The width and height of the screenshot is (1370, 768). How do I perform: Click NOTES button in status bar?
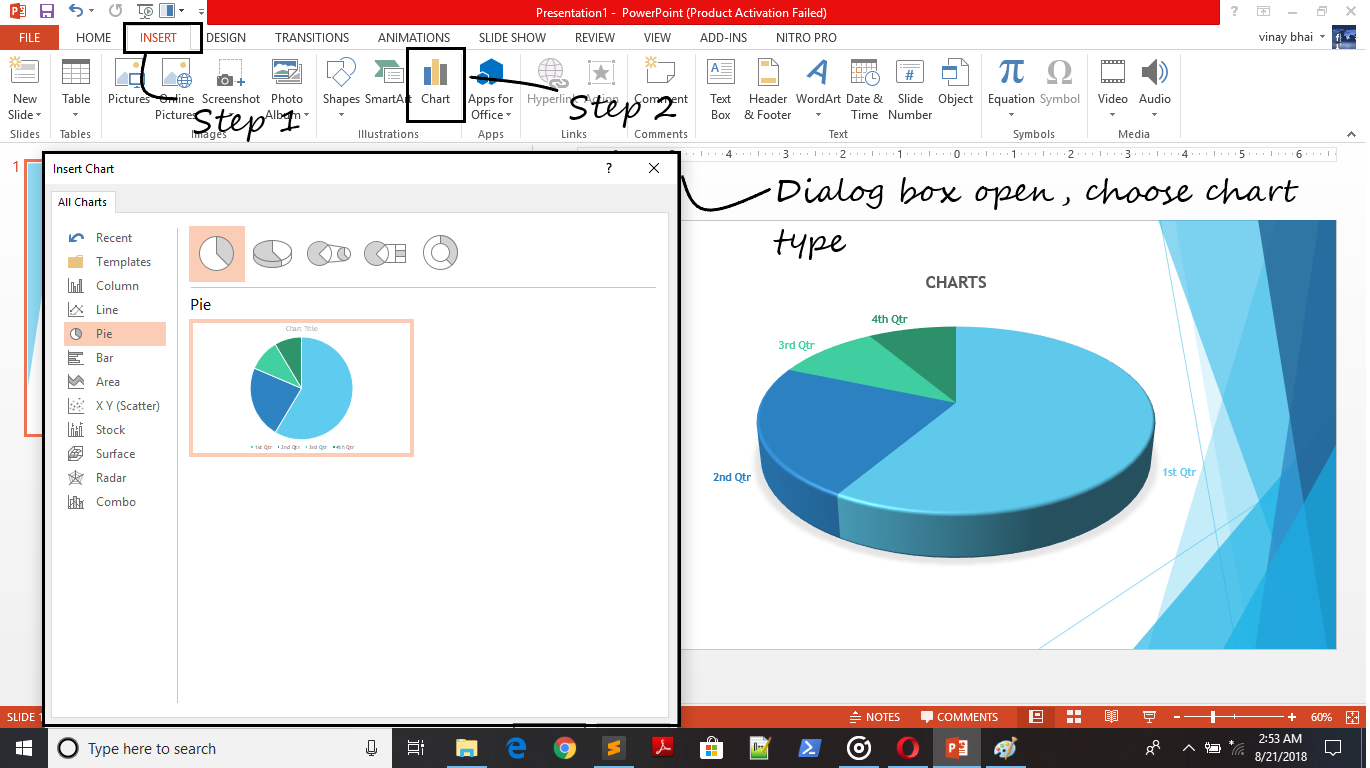874,717
